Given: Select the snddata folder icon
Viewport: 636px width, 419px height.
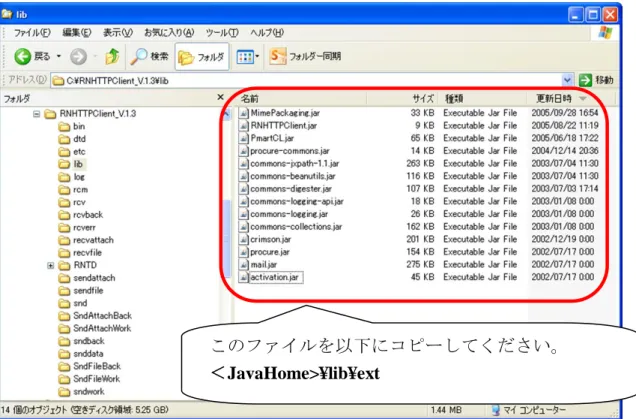Looking at the screenshot, I should click(64, 354).
